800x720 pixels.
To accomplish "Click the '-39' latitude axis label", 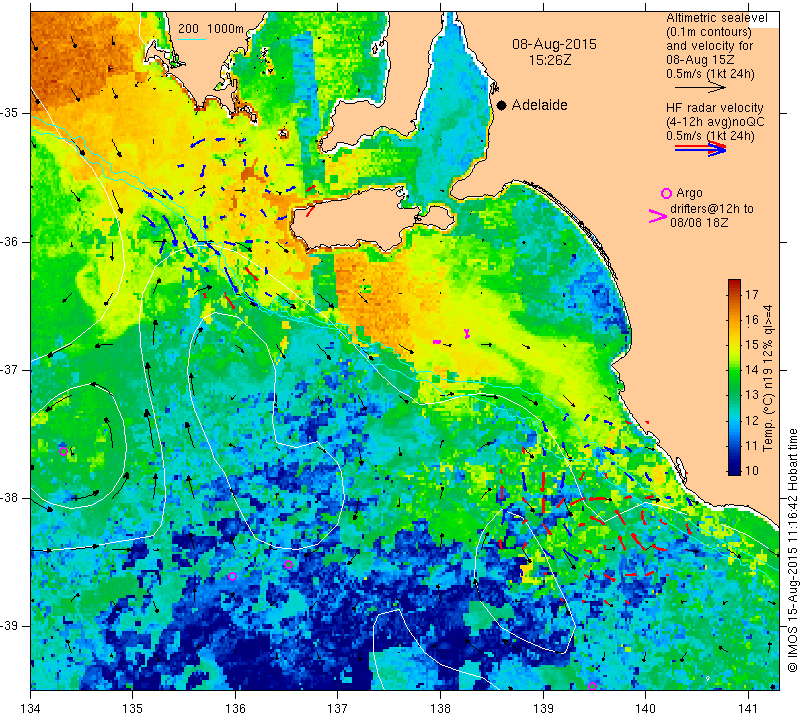I will click(x=10, y=626).
